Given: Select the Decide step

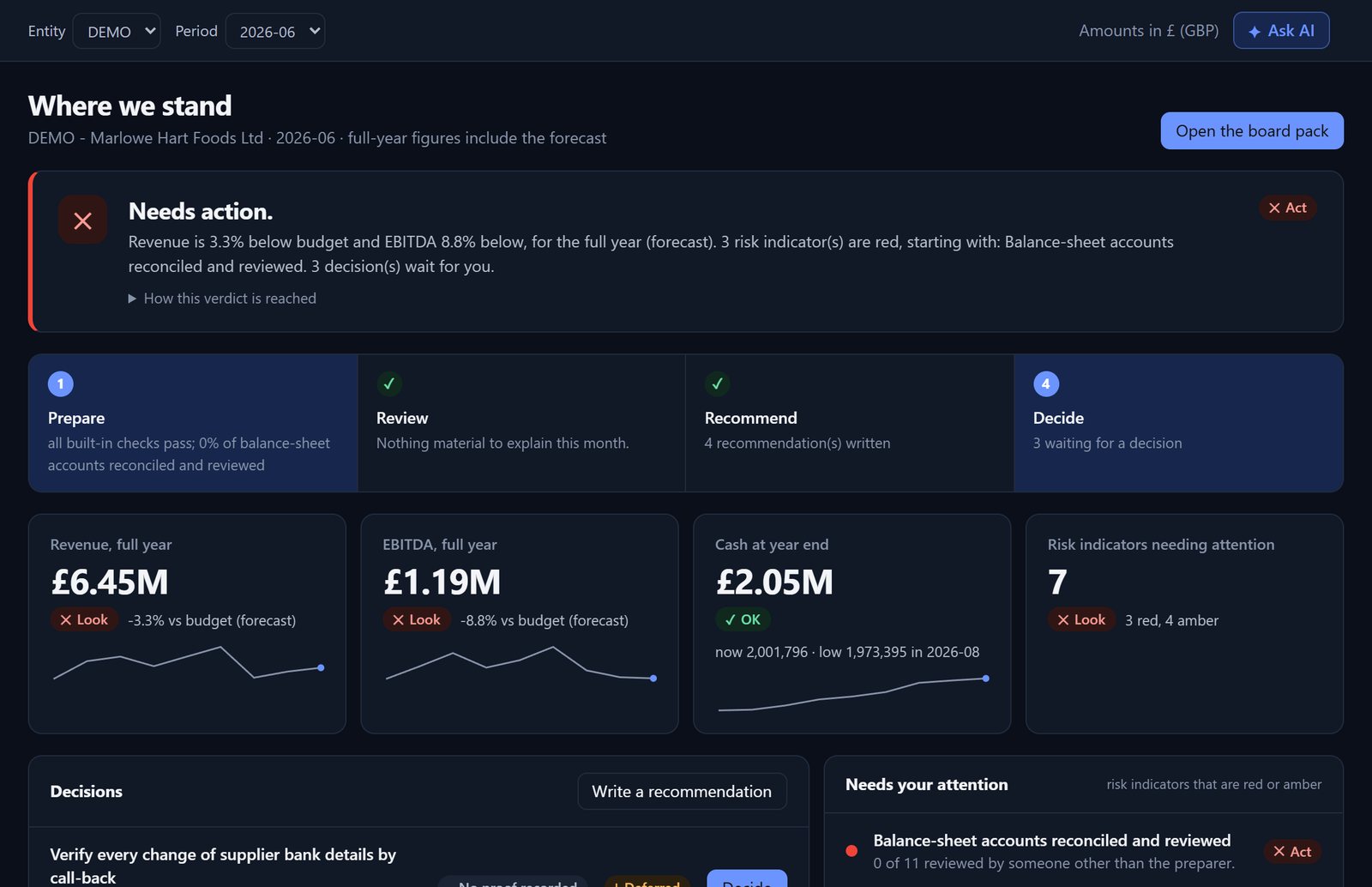Looking at the screenshot, I should [x=1178, y=423].
